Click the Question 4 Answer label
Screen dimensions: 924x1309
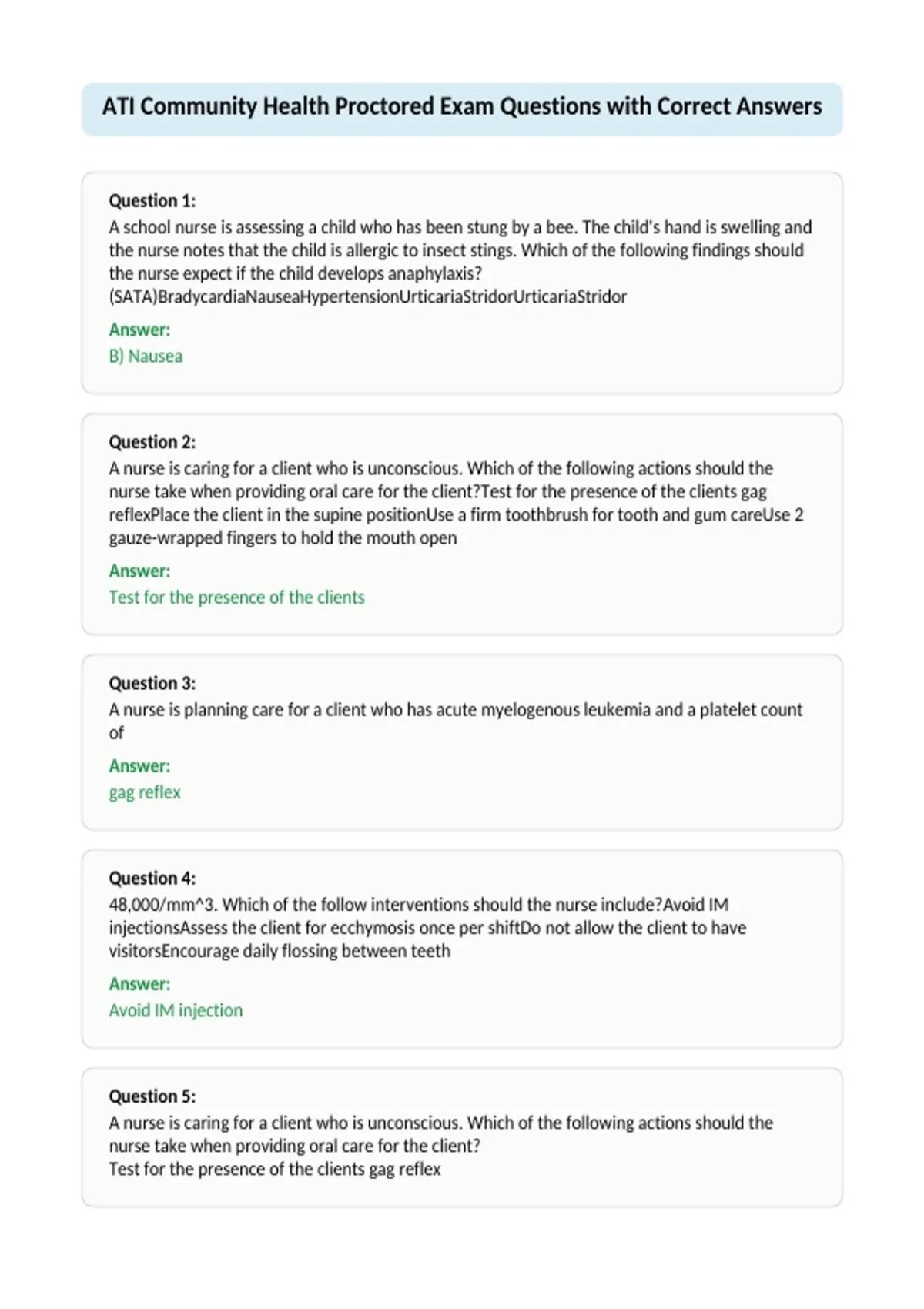coord(139,983)
